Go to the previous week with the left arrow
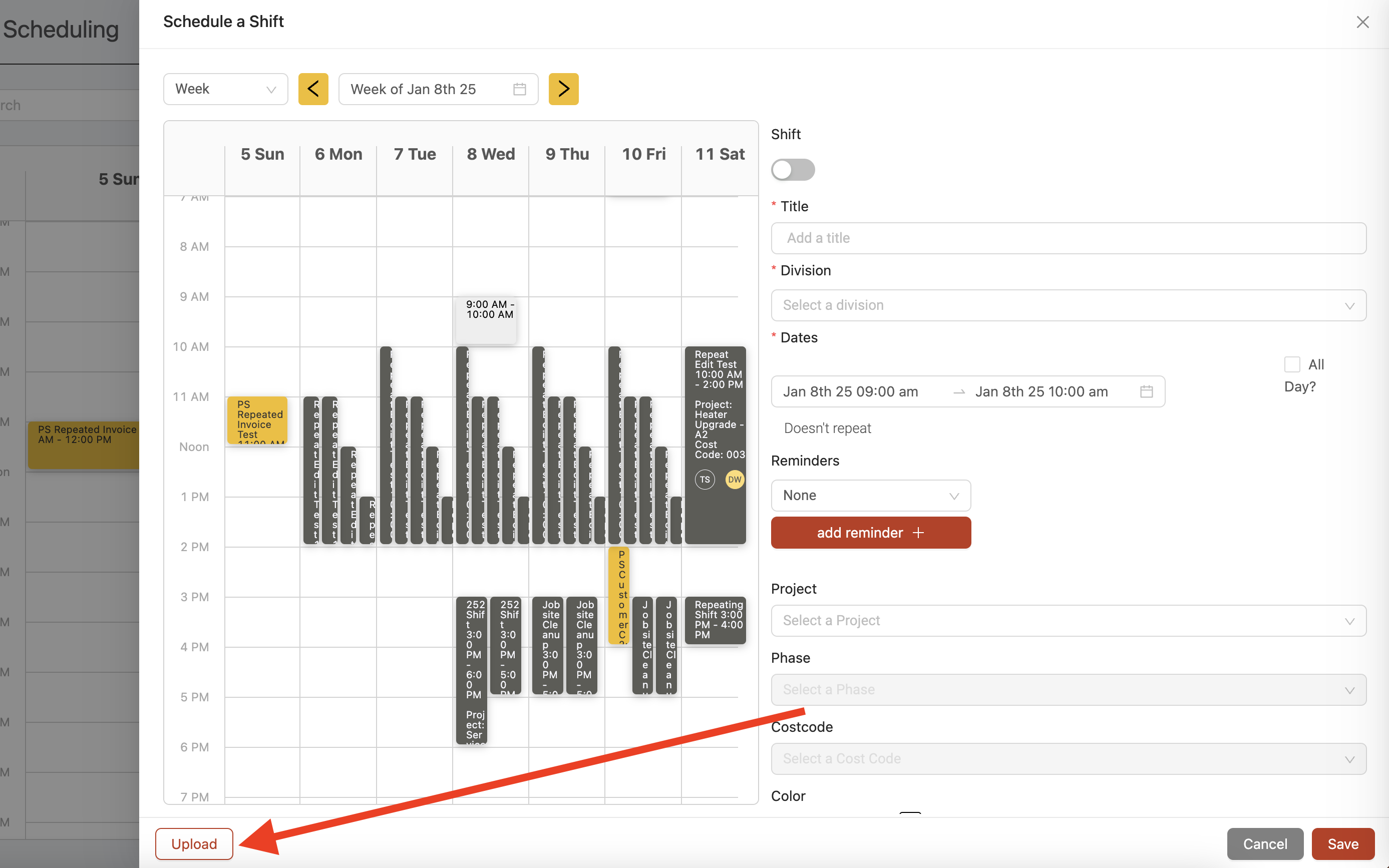1389x868 pixels. coord(313,89)
